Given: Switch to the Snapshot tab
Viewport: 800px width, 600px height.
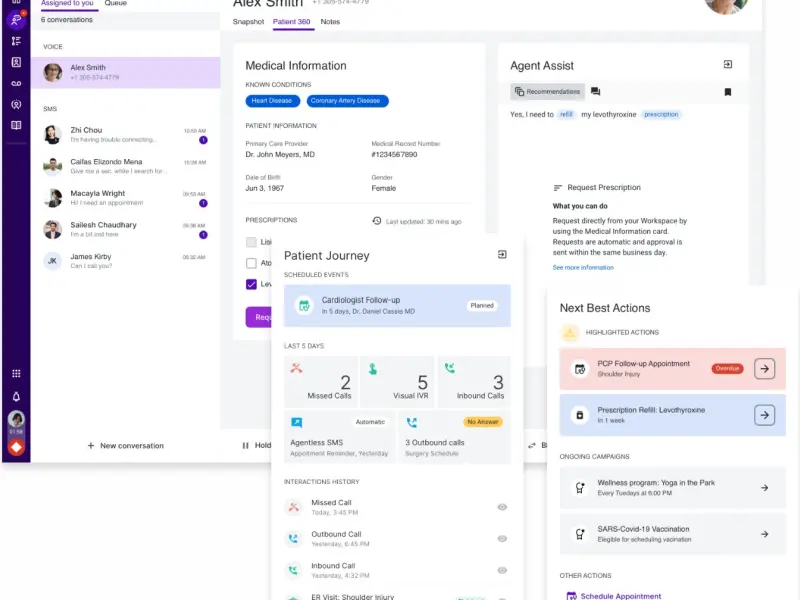Looking at the screenshot, I should tap(248, 21).
